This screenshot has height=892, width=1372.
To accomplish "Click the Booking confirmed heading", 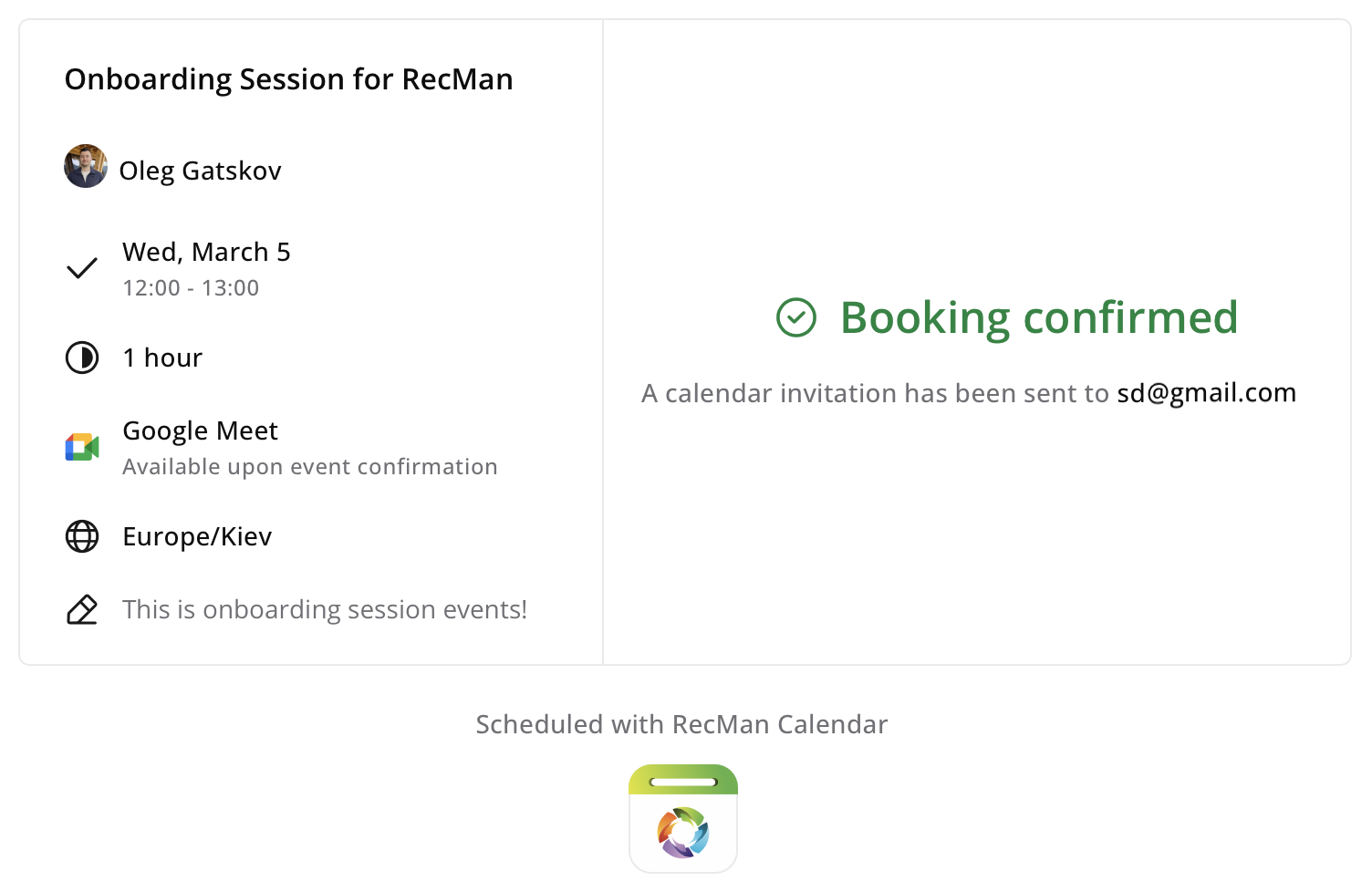I will pos(1038,317).
